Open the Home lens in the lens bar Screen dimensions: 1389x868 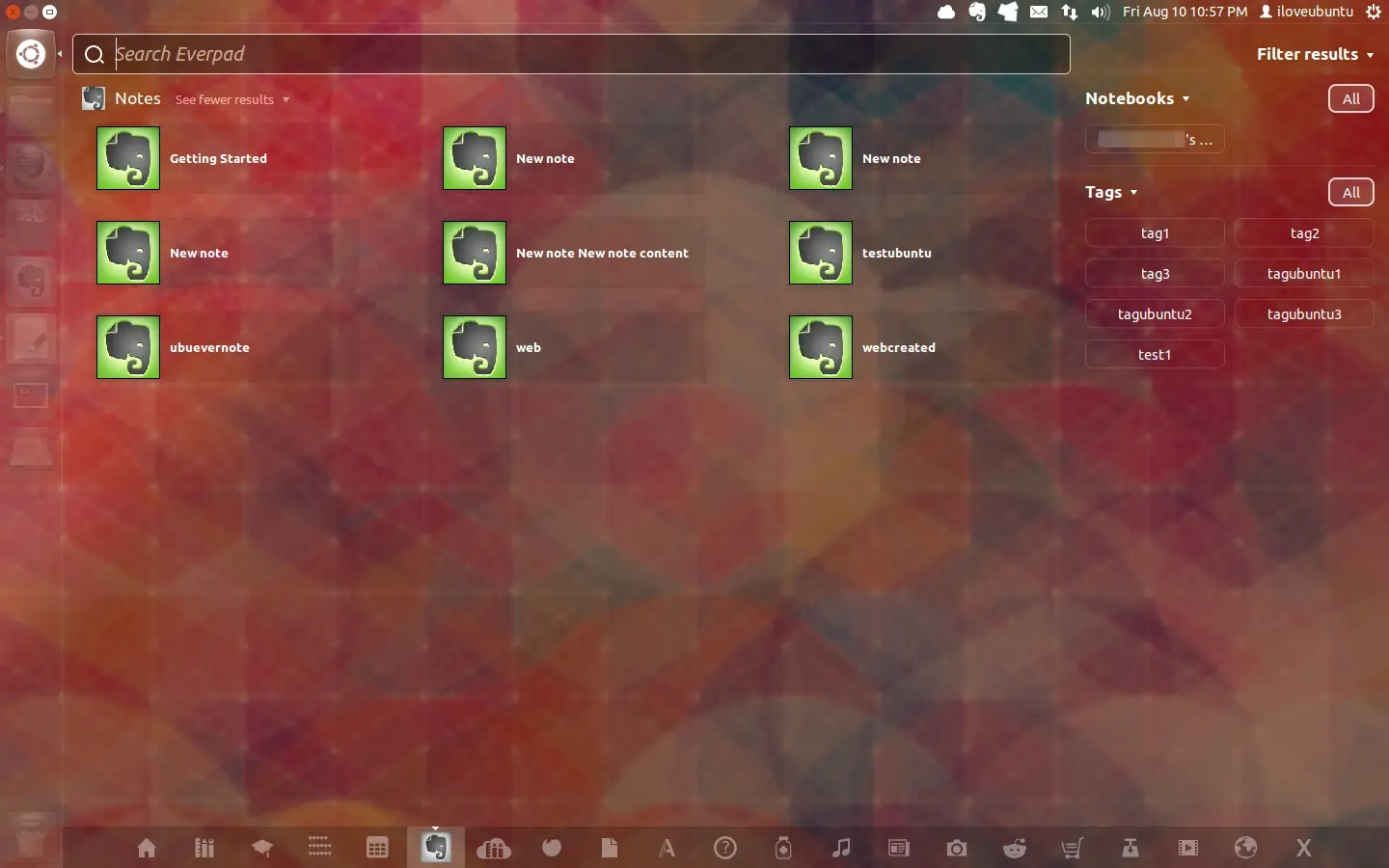tap(147, 848)
